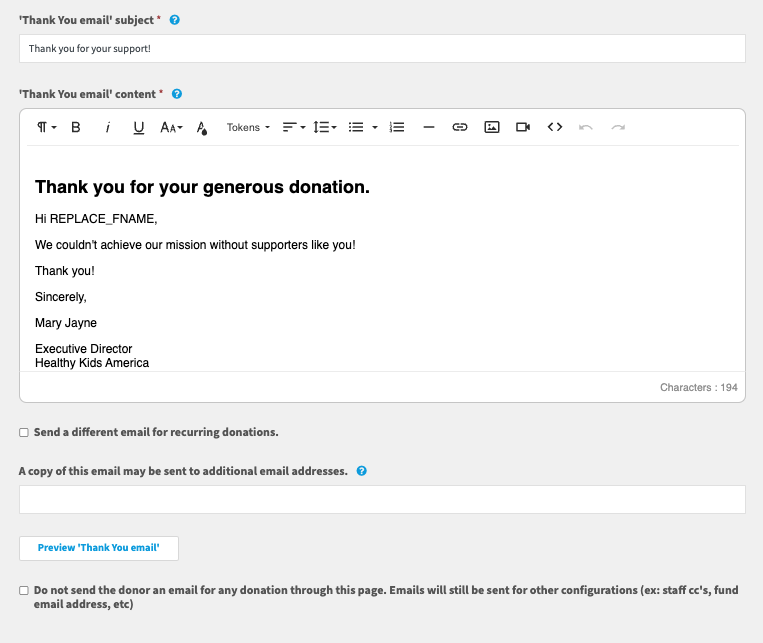Click the 'We couldn't achieve our mission' line
Image resolution: width=763 pixels, height=643 pixels.
click(195, 245)
